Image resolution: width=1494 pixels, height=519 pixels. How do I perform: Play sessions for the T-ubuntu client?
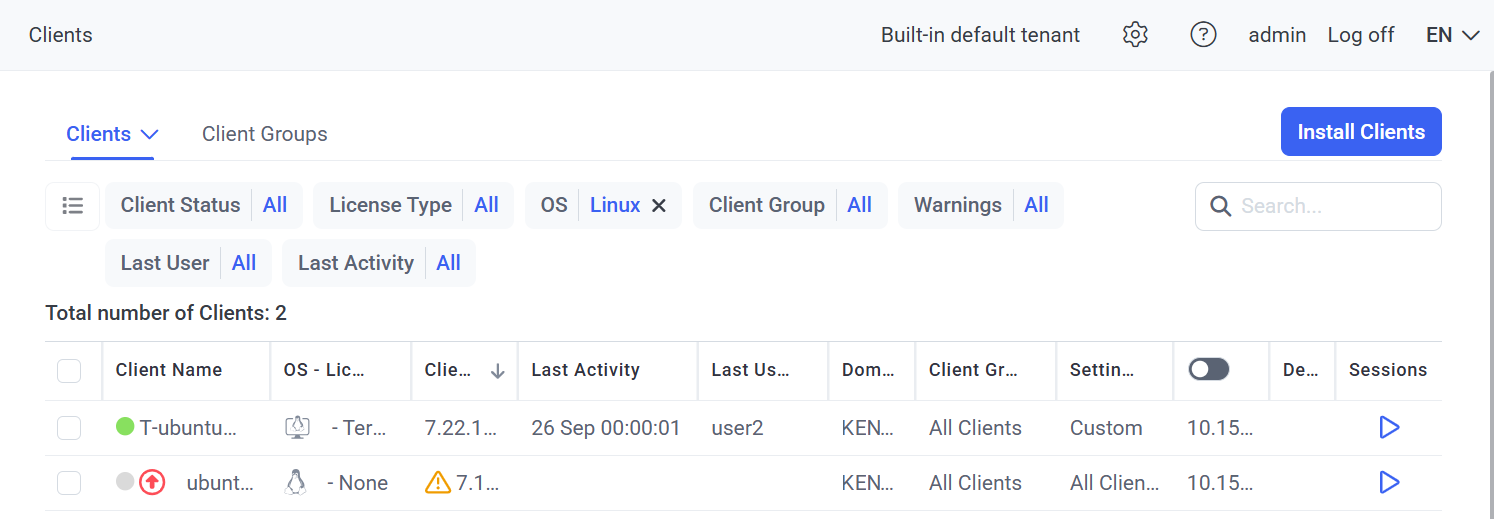click(x=1388, y=428)
